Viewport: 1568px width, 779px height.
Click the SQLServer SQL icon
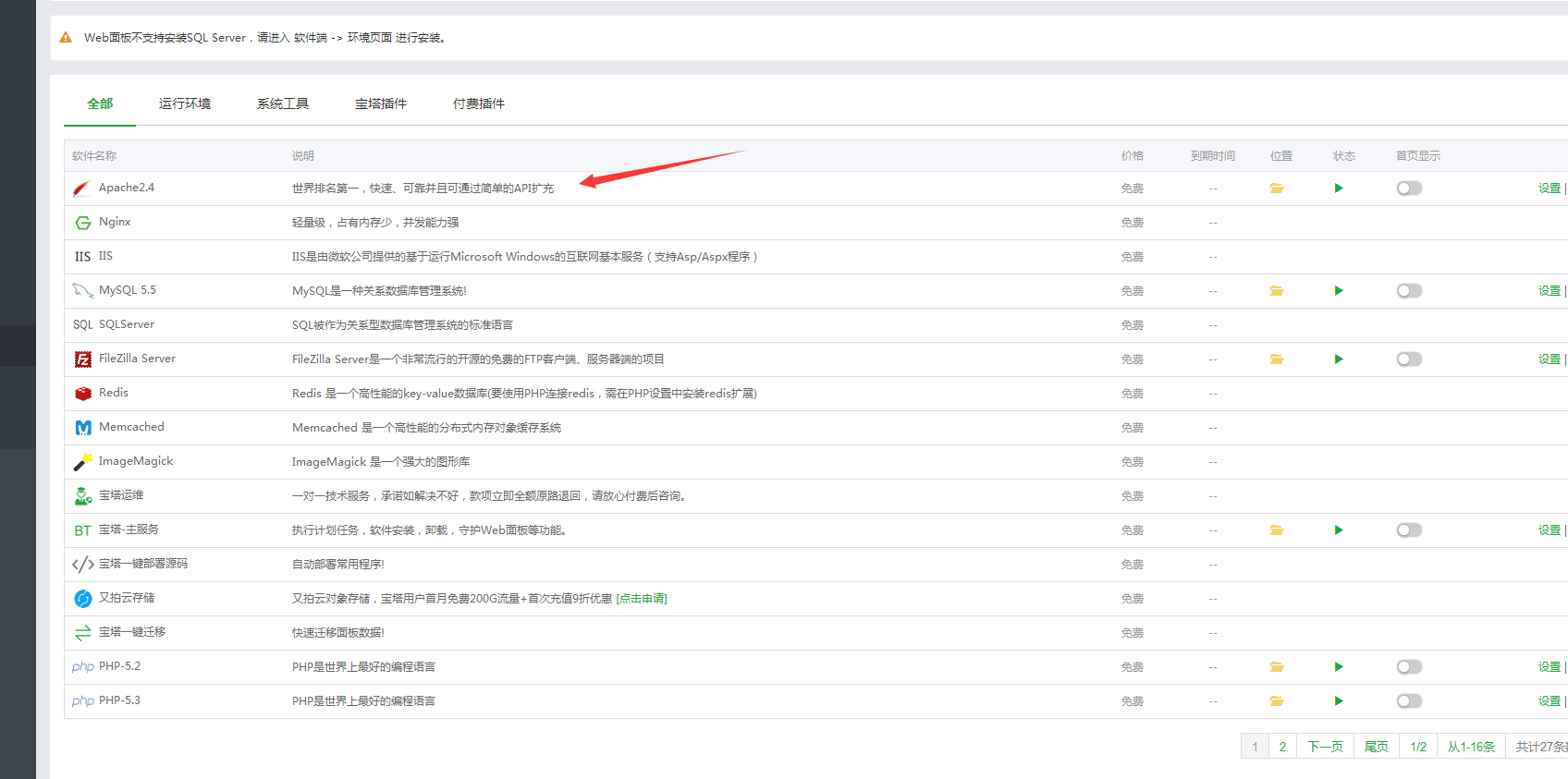pos(83,325)
